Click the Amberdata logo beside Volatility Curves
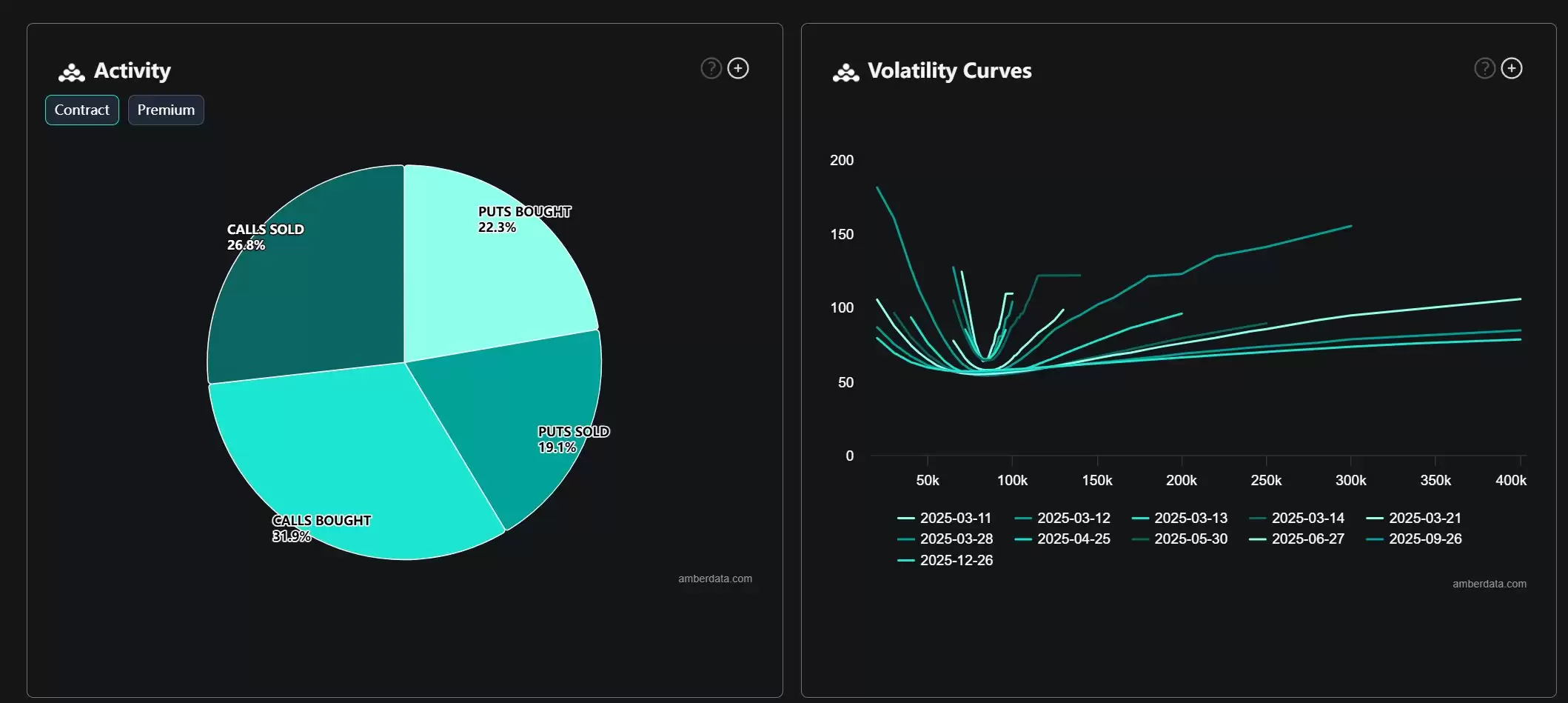This screenshot has width=1568, height=703. pyautogui.click(x=845, y=72)
